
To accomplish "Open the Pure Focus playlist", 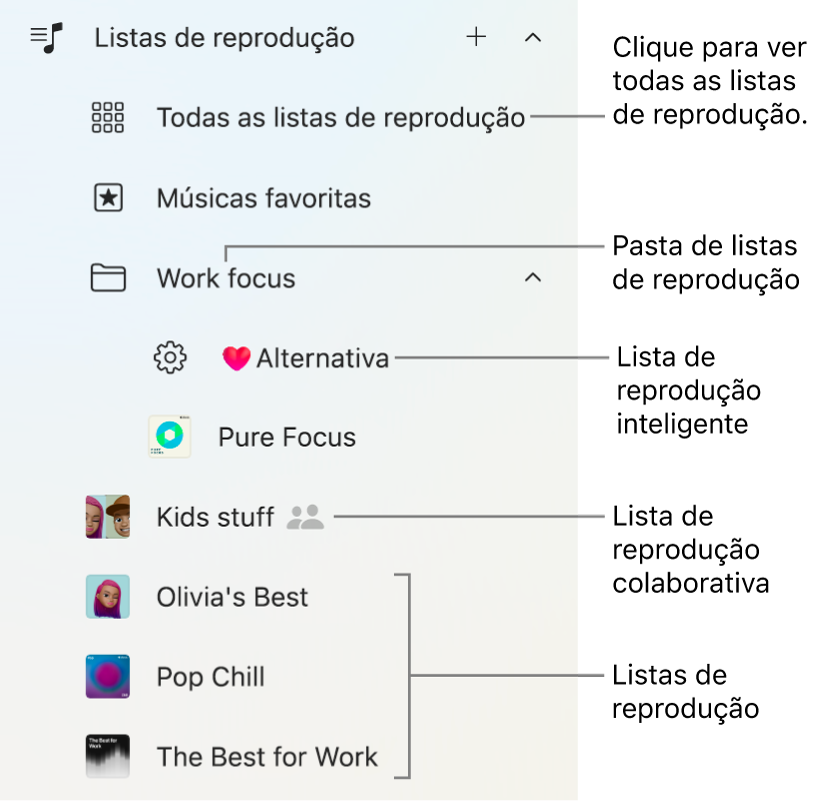I will coord(286,436).
